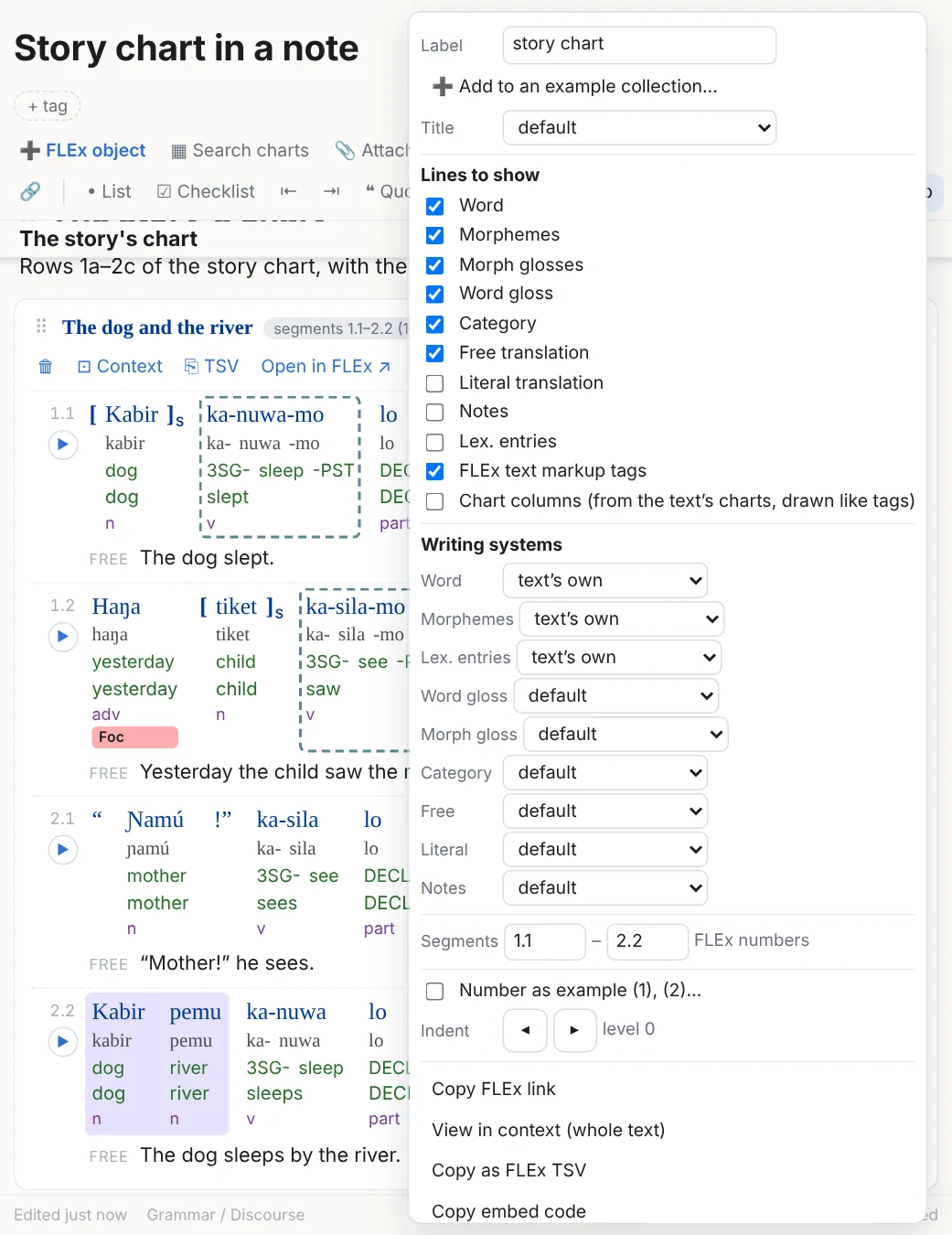Viewport: 952px width, 1235px height.
Task: Click plus icon for Add to an example collection
Action: [x=443, y=86]
